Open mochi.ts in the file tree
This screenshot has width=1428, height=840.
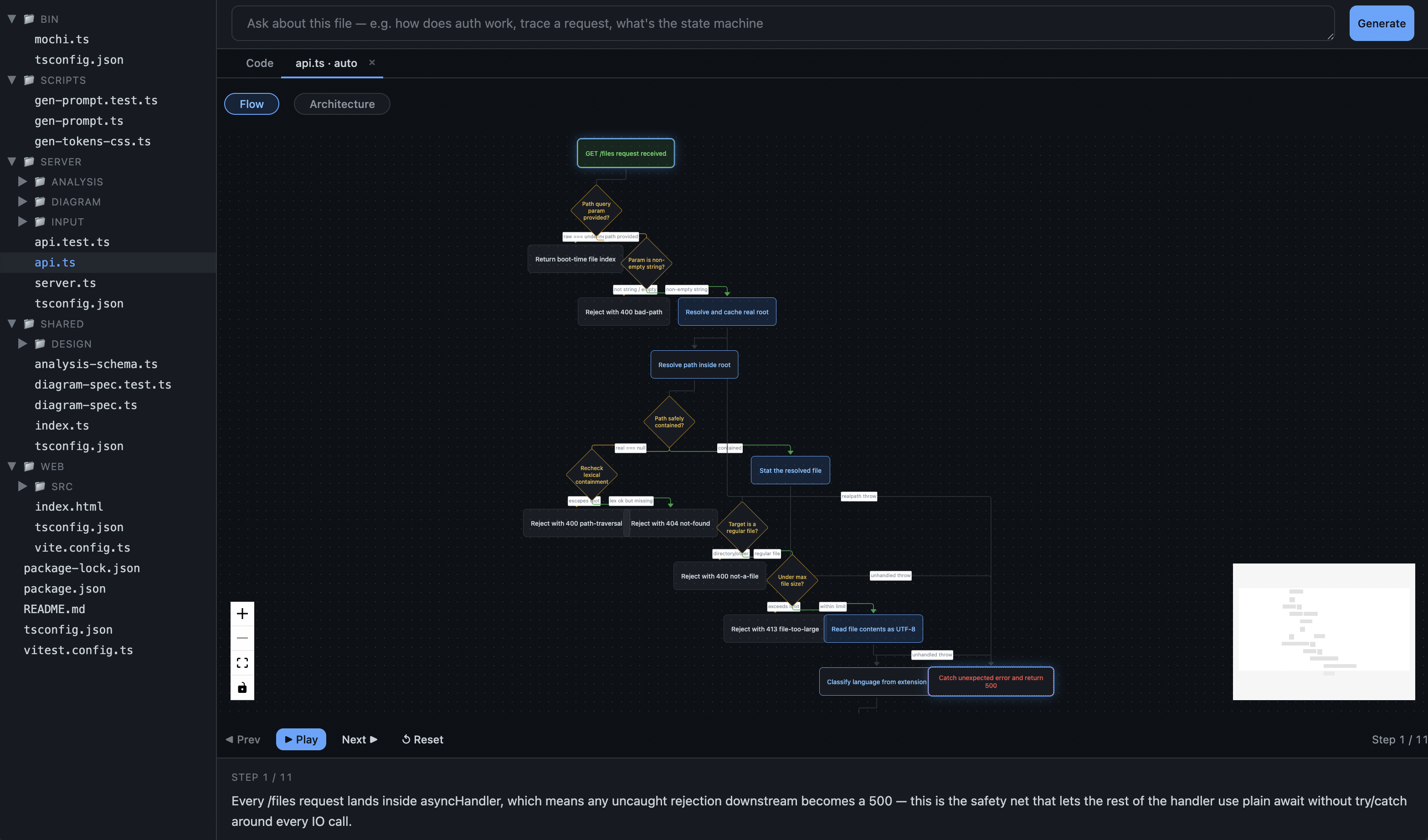pyautogui.click(x=62, y=40)
